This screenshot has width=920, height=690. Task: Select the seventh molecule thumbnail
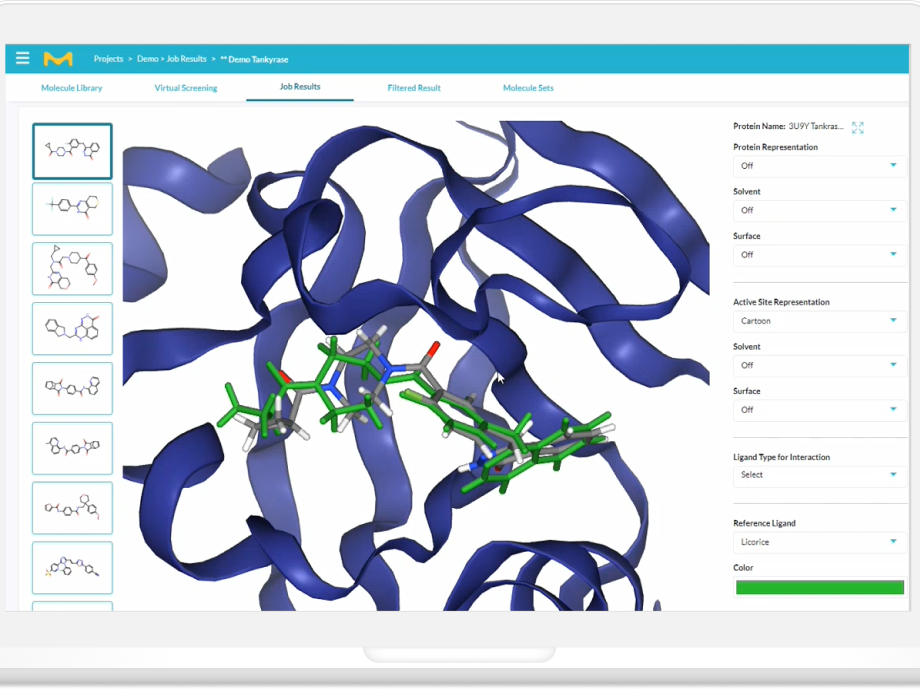point(72,508)
